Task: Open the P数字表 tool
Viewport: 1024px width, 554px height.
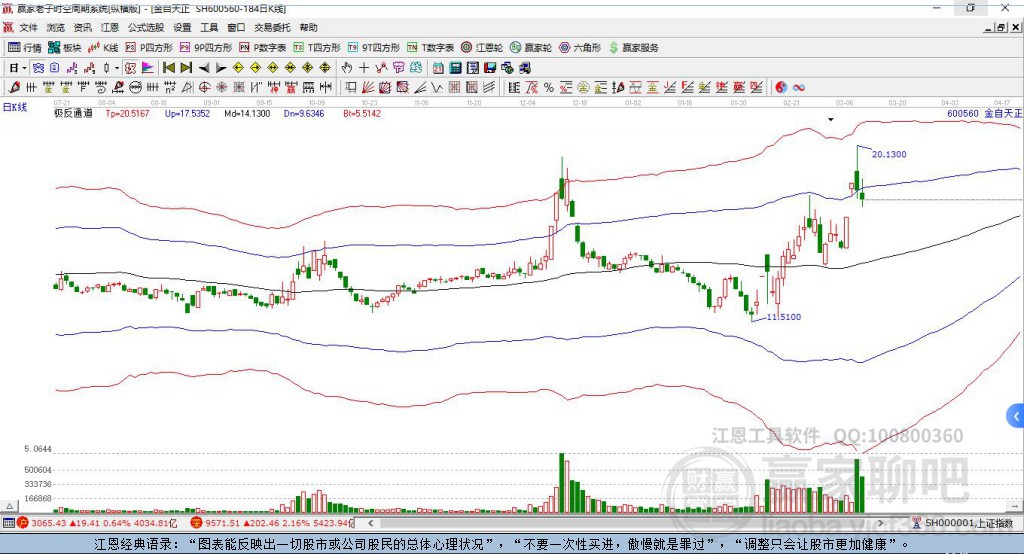Action: click(263, 48)
